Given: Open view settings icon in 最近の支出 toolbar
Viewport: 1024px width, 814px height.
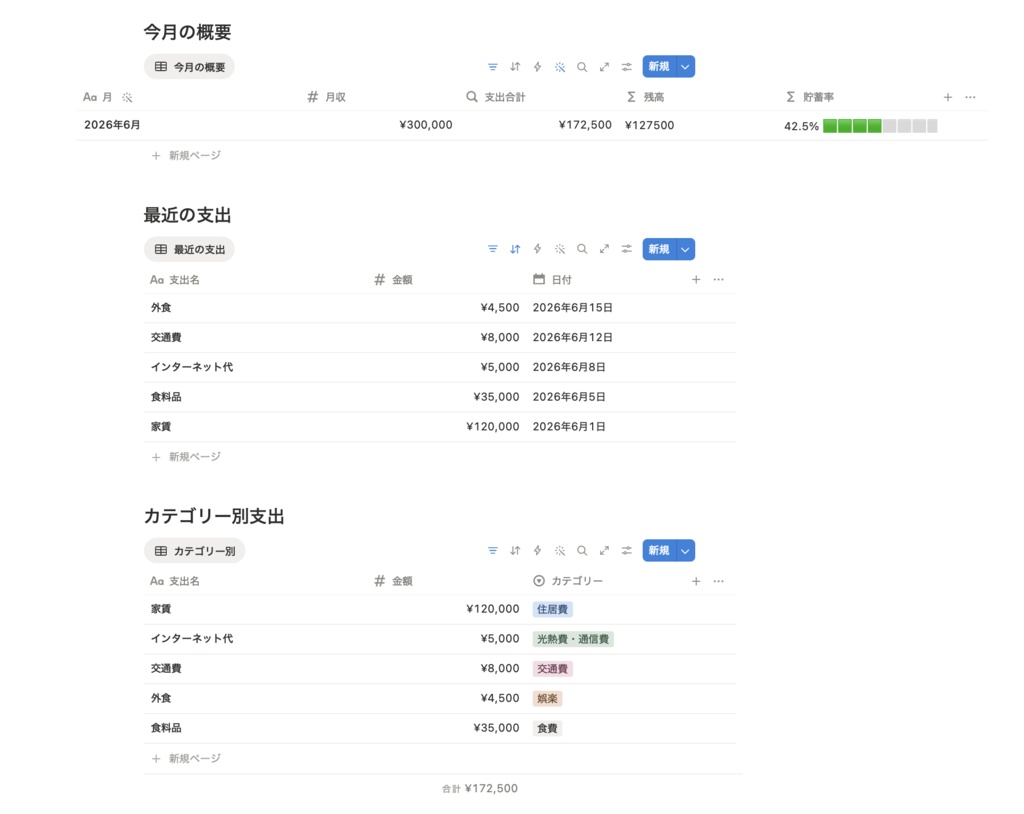Looking at the screenshot, I should 626,249.
